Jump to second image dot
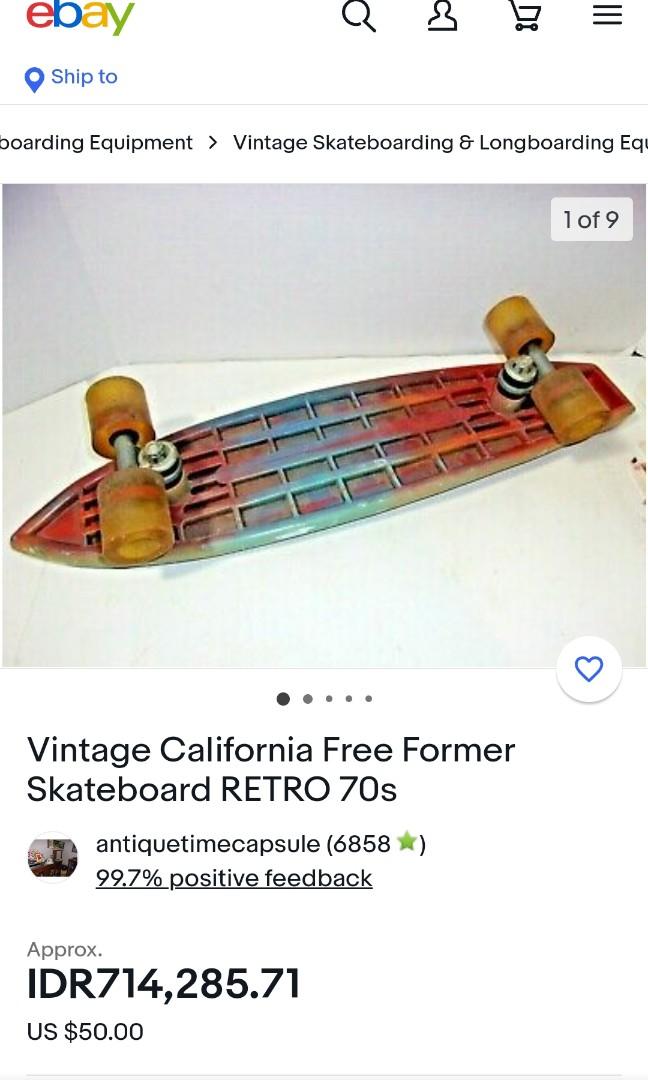Viewport: 648px width, 1080px height. pos(308,698)
